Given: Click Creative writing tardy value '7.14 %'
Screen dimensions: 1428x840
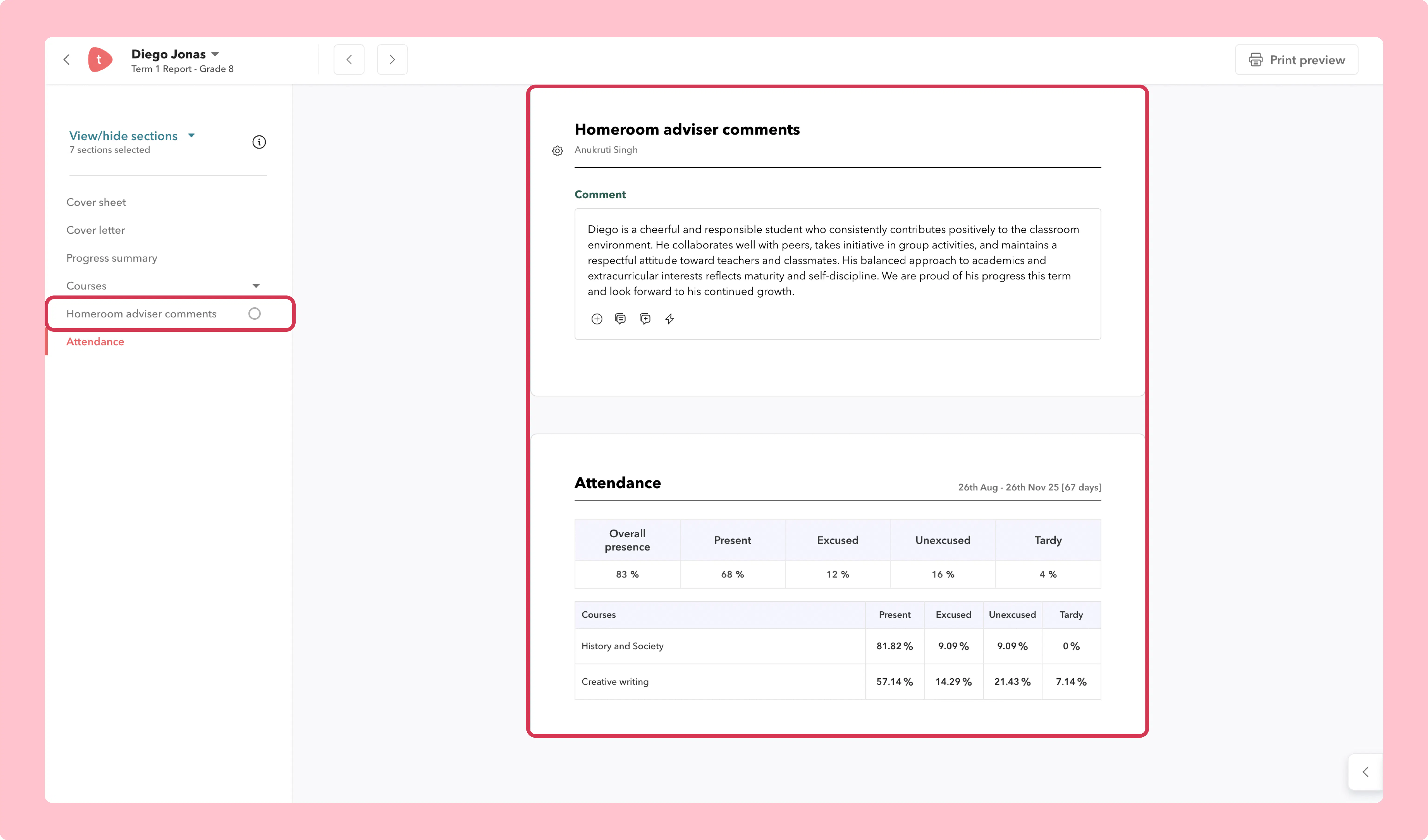Looking at the screenshot, I should 1071,682.
